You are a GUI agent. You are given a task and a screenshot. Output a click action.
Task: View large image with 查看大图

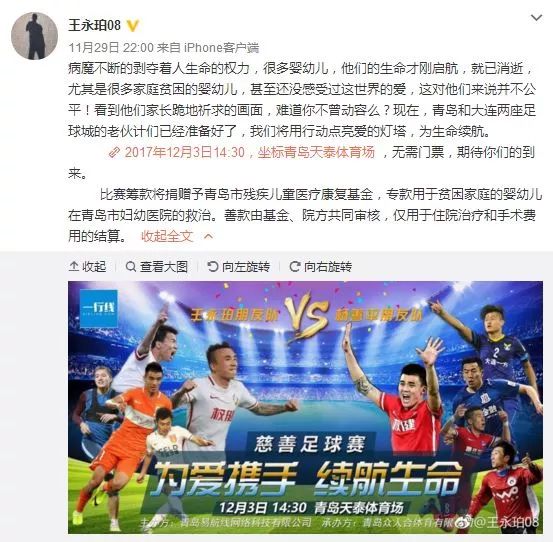click(x=157, y=267)
